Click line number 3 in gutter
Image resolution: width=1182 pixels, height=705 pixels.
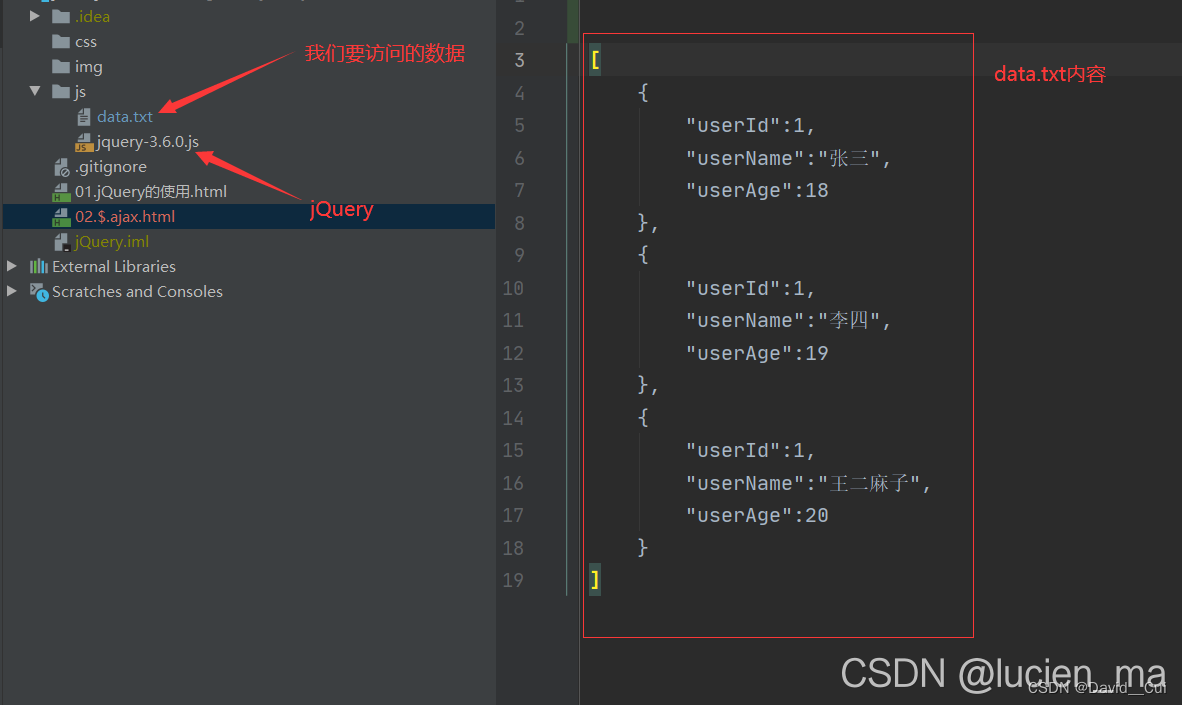519,60
